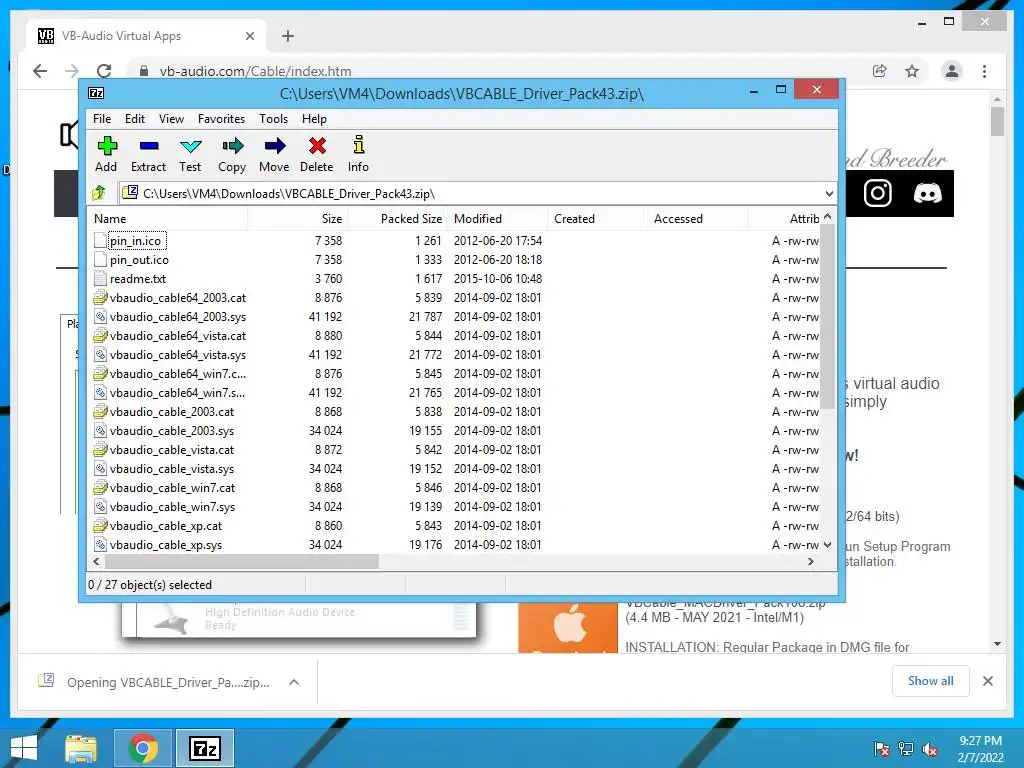1024x768 pixels.
Task: Click Show all downloads button
Action: click(x=931, y=681)
